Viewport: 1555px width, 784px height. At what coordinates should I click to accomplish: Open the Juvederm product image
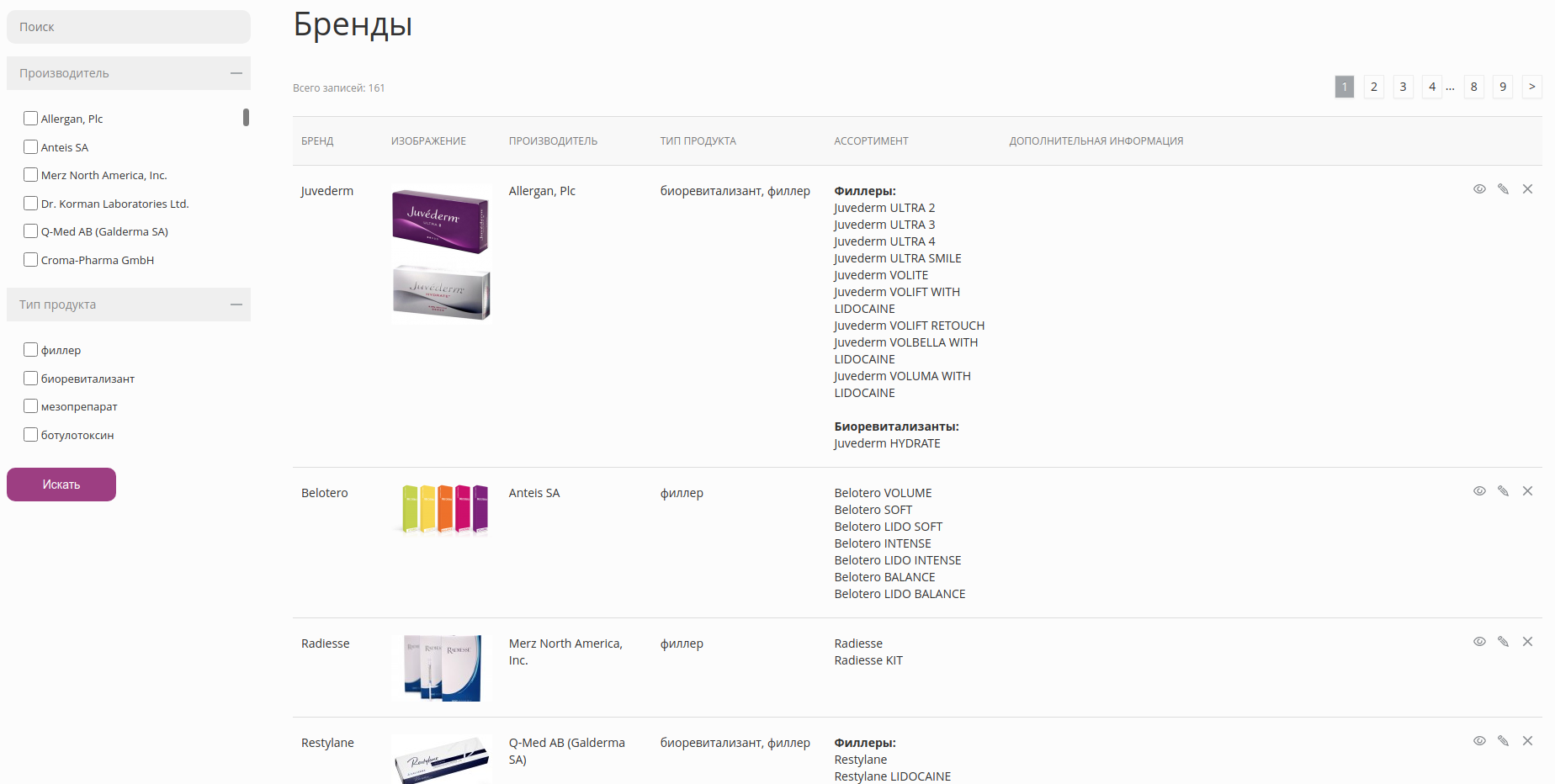(x=442, y=253)
